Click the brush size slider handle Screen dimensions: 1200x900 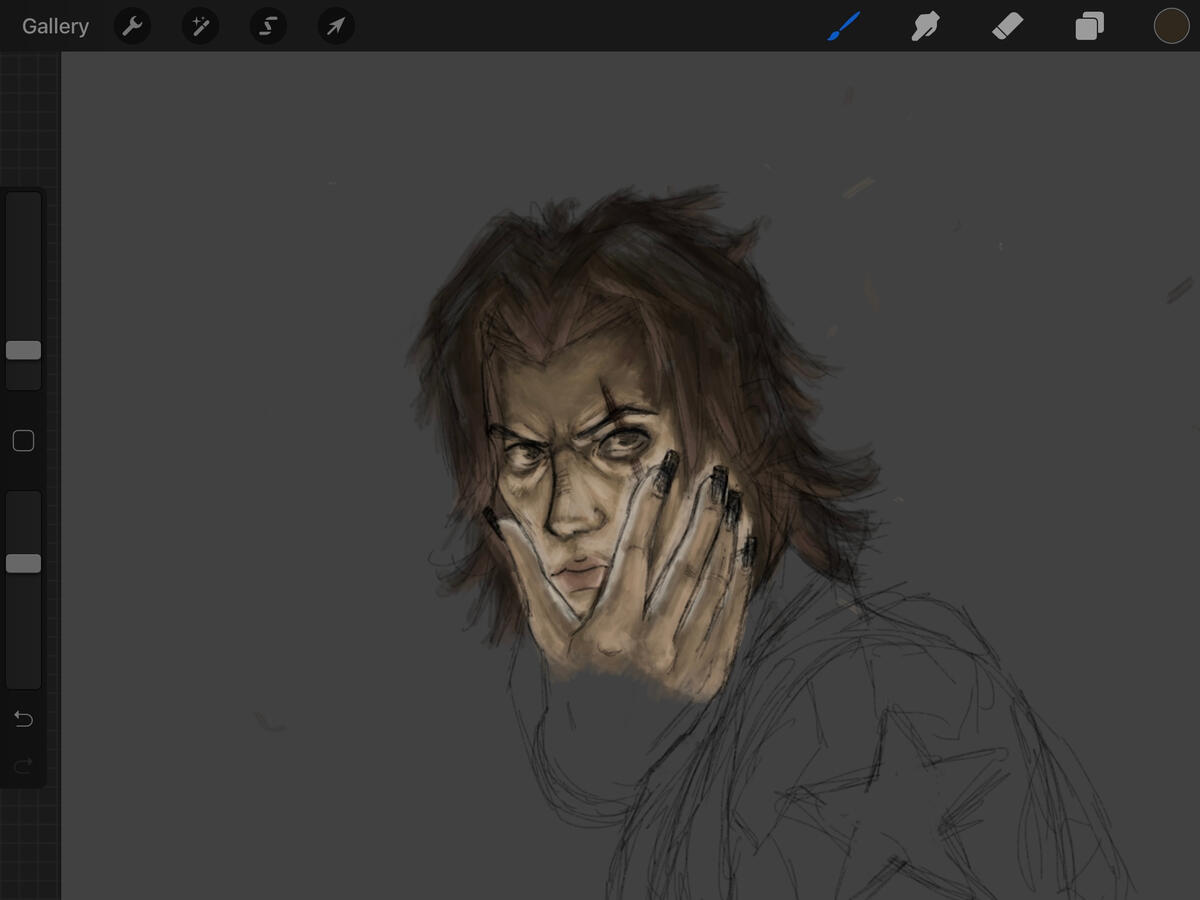(23, 350)
